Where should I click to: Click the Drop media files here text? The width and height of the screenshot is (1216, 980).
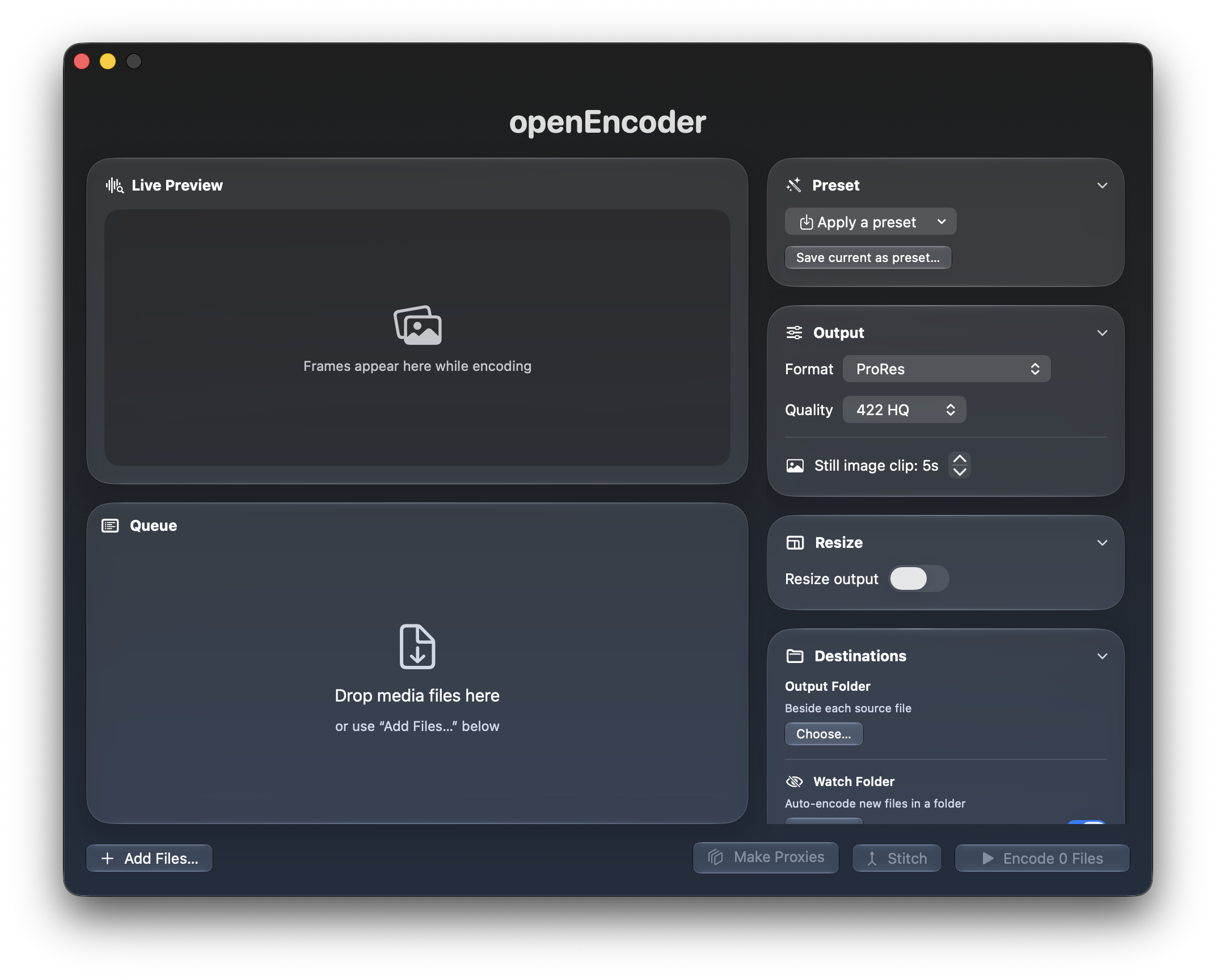point(417,696)
